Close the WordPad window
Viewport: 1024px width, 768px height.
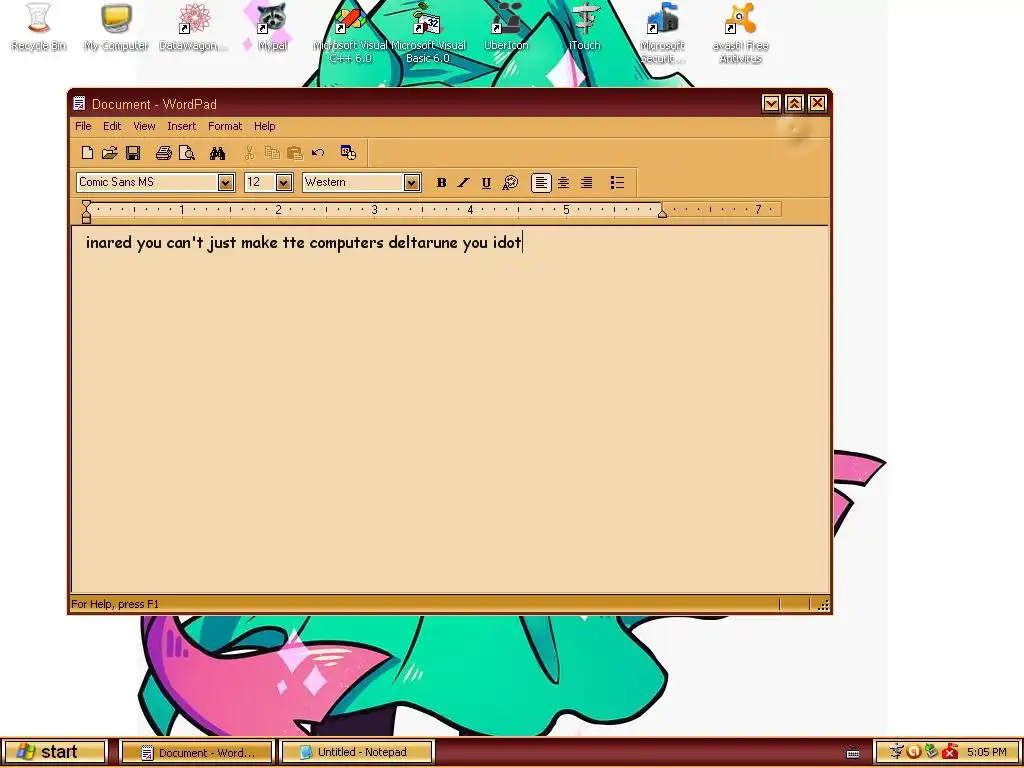(818, 103)
